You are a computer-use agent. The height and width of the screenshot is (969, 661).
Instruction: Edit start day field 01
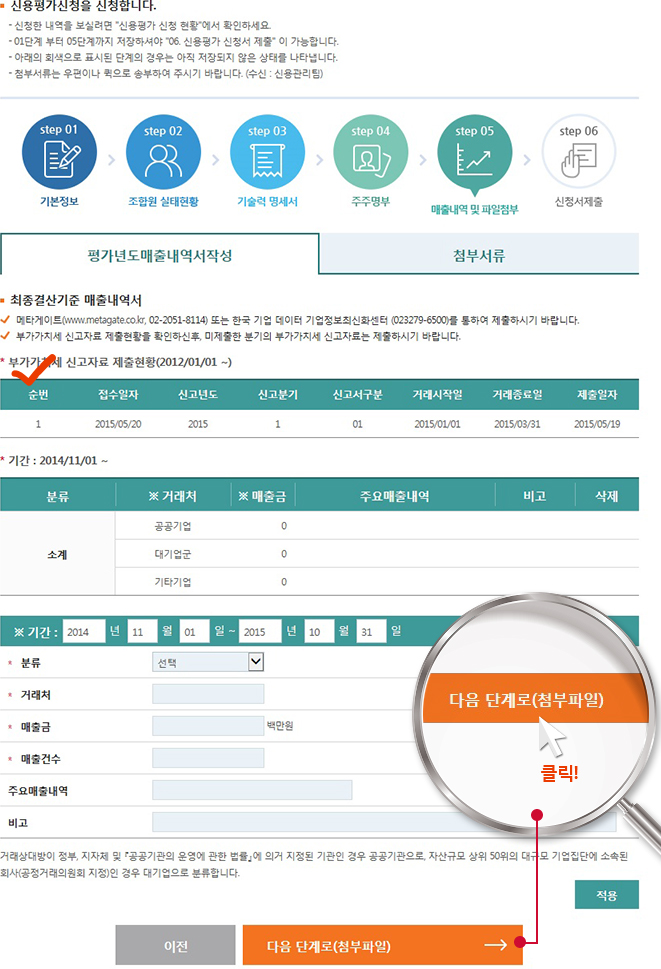tap(195, 632)
